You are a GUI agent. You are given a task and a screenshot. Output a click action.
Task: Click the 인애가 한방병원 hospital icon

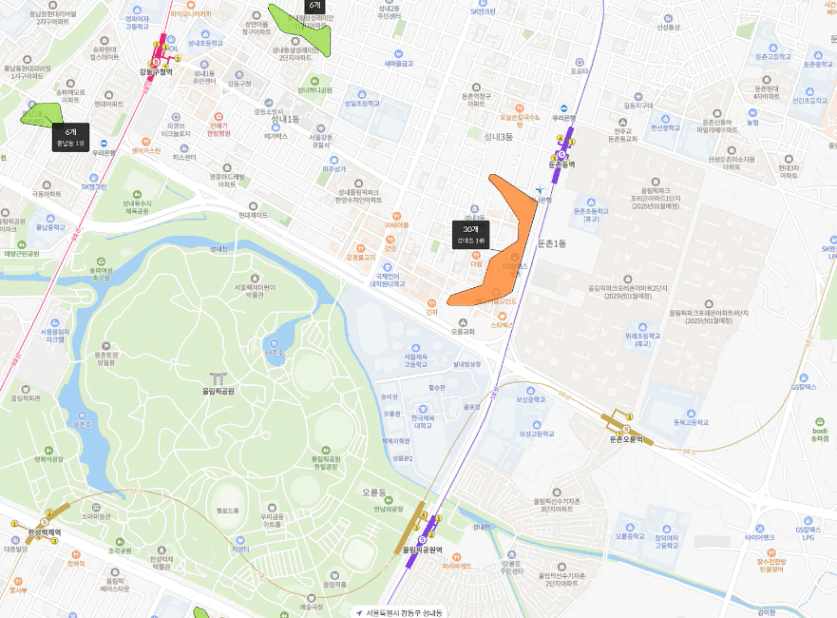click(218, 117)
